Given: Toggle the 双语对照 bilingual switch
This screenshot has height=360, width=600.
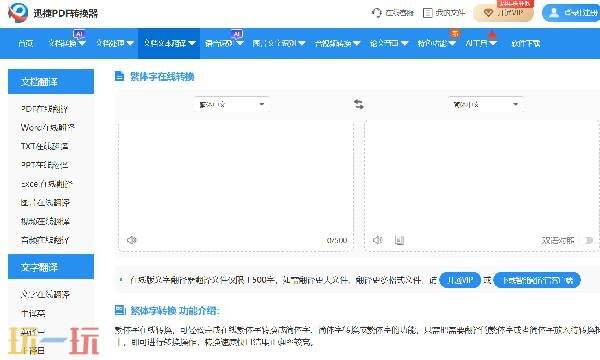Looking at the screenshot, I should coord(589,240).
